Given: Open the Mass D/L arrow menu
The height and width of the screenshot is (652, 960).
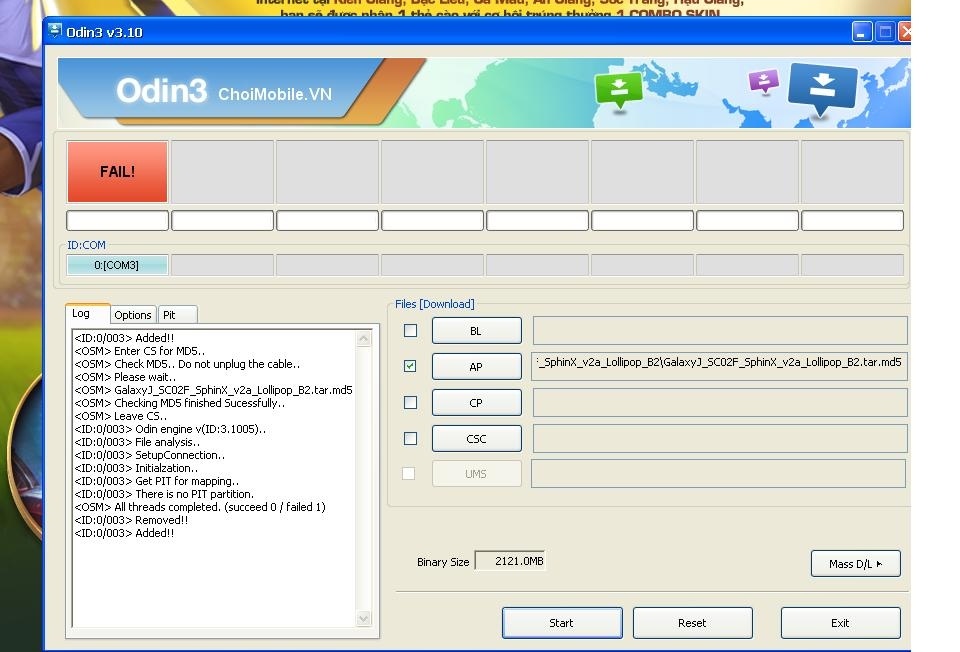Looking at the screenshot, I should tap(855, 563).
